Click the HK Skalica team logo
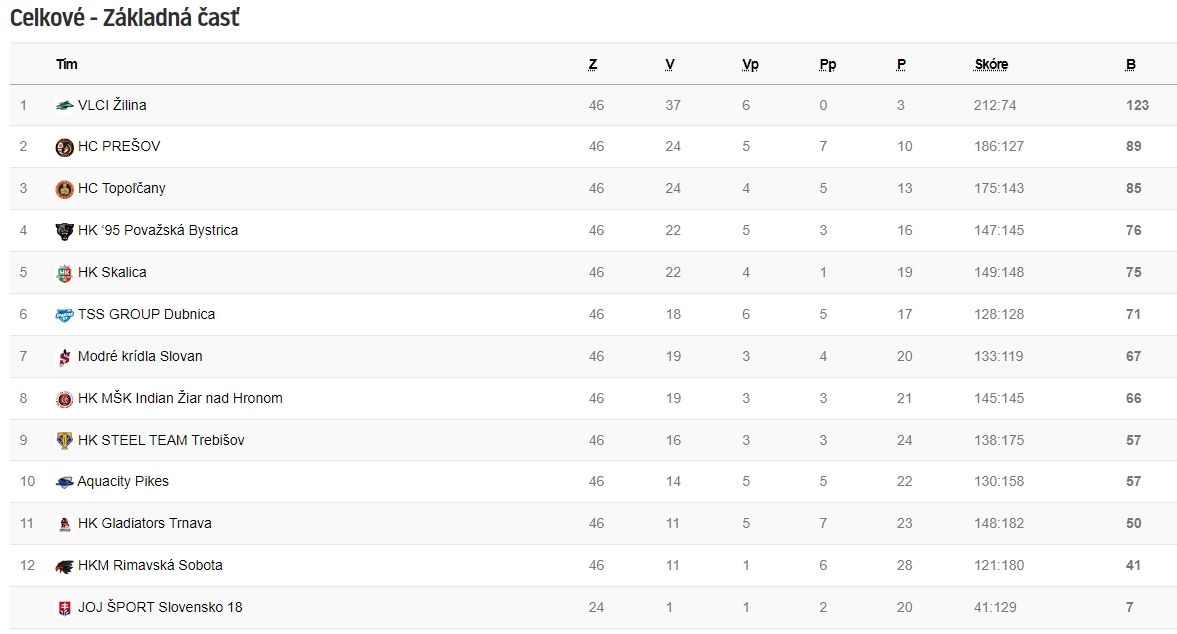 65,273
